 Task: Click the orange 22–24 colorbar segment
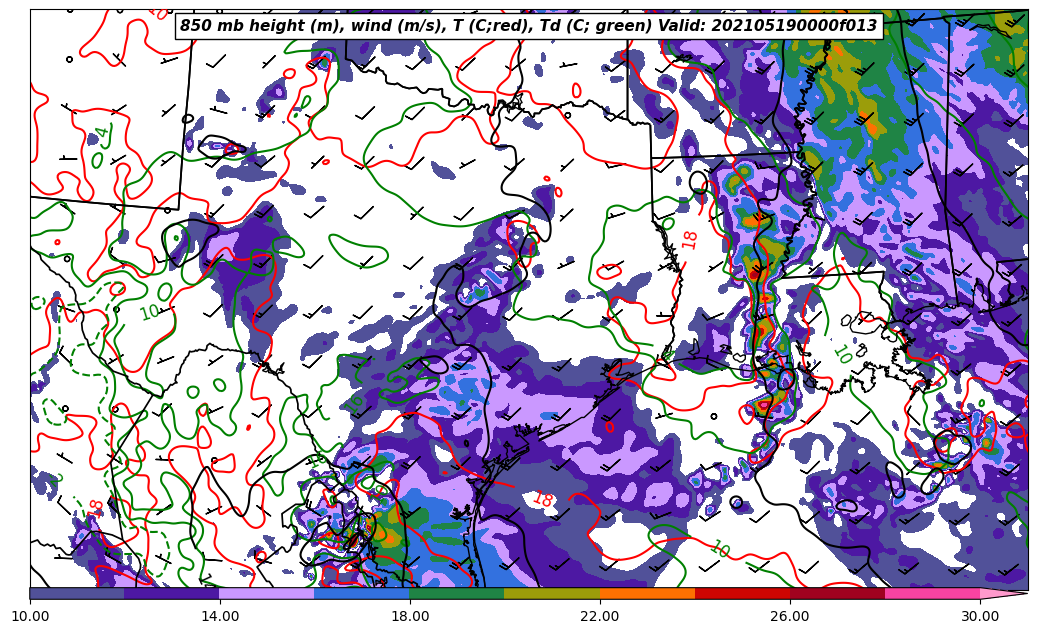(x=647, y=593)
